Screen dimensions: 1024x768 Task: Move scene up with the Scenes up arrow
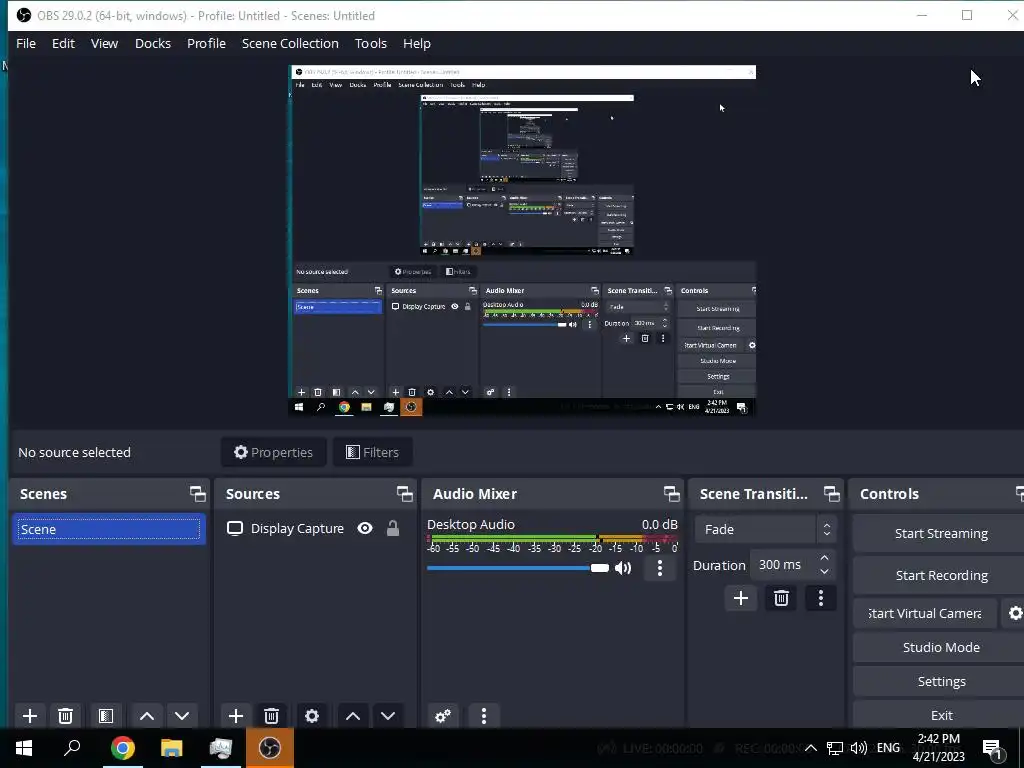147,716
